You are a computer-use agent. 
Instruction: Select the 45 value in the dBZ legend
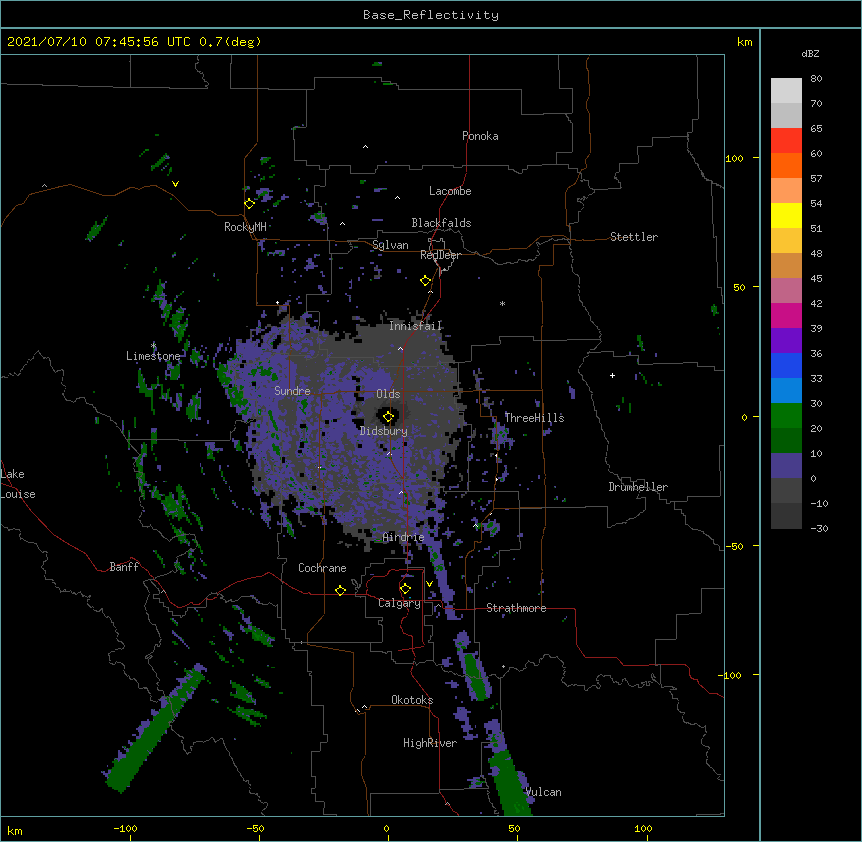click(816, 279)
